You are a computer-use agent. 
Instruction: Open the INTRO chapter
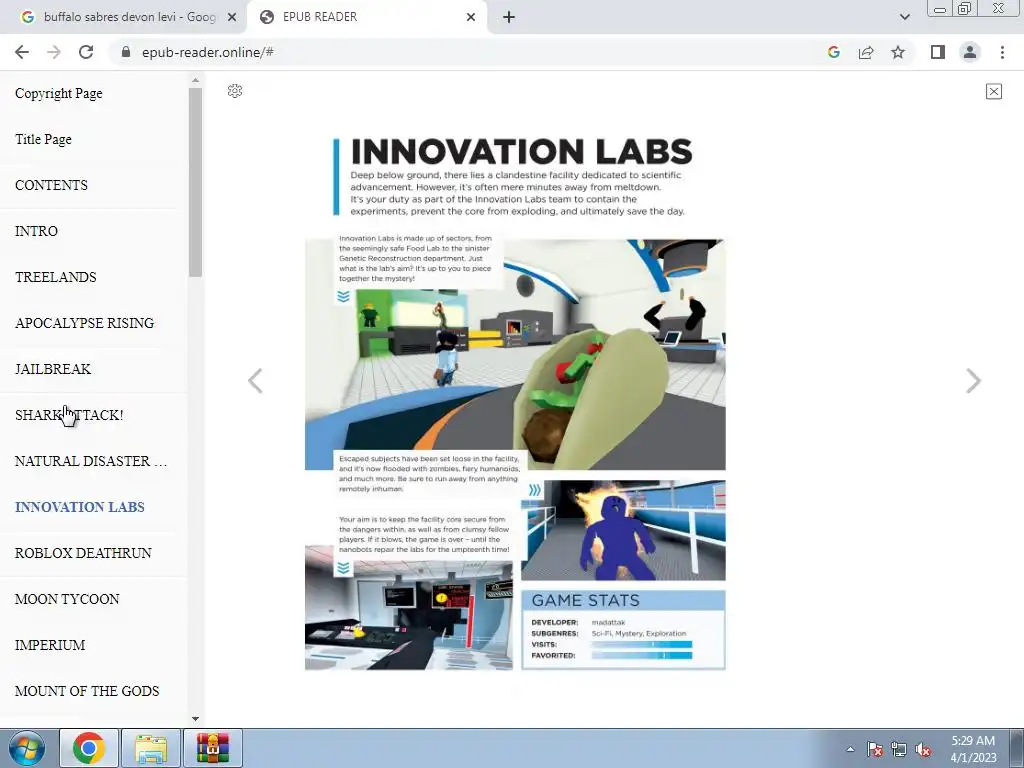coord(37,231)
